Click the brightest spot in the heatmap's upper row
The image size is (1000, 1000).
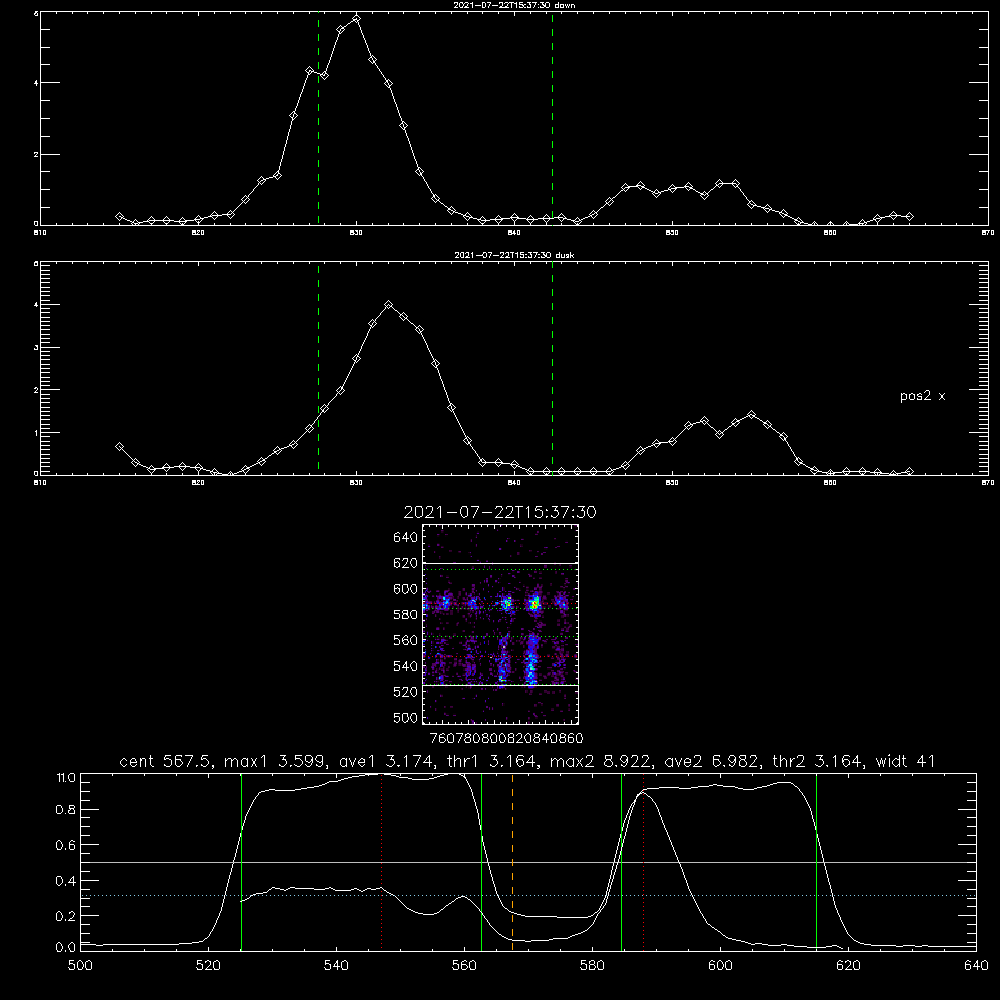pyautogui.click(x=536, y=603)
